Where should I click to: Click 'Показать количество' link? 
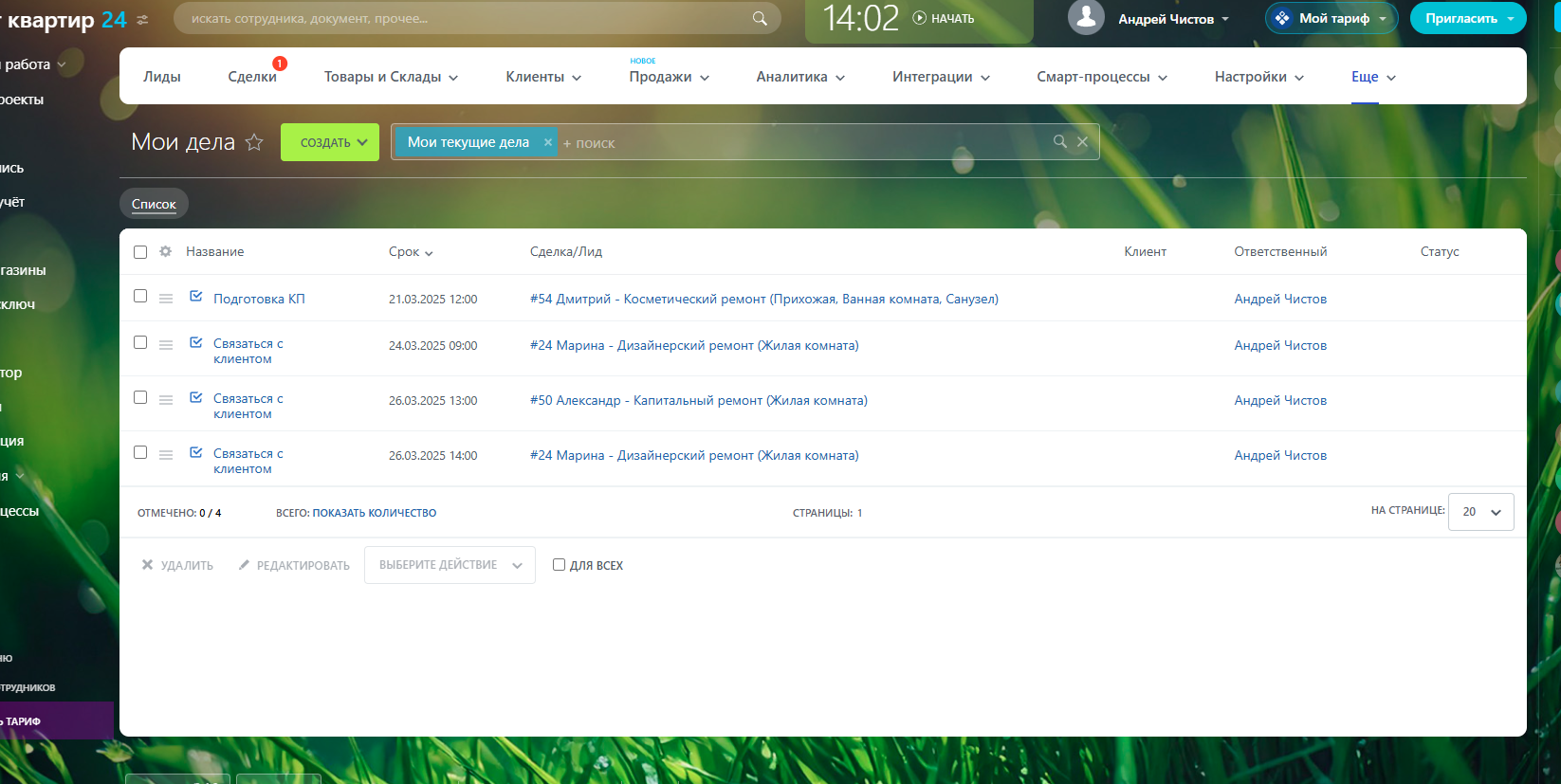point(375,513)
